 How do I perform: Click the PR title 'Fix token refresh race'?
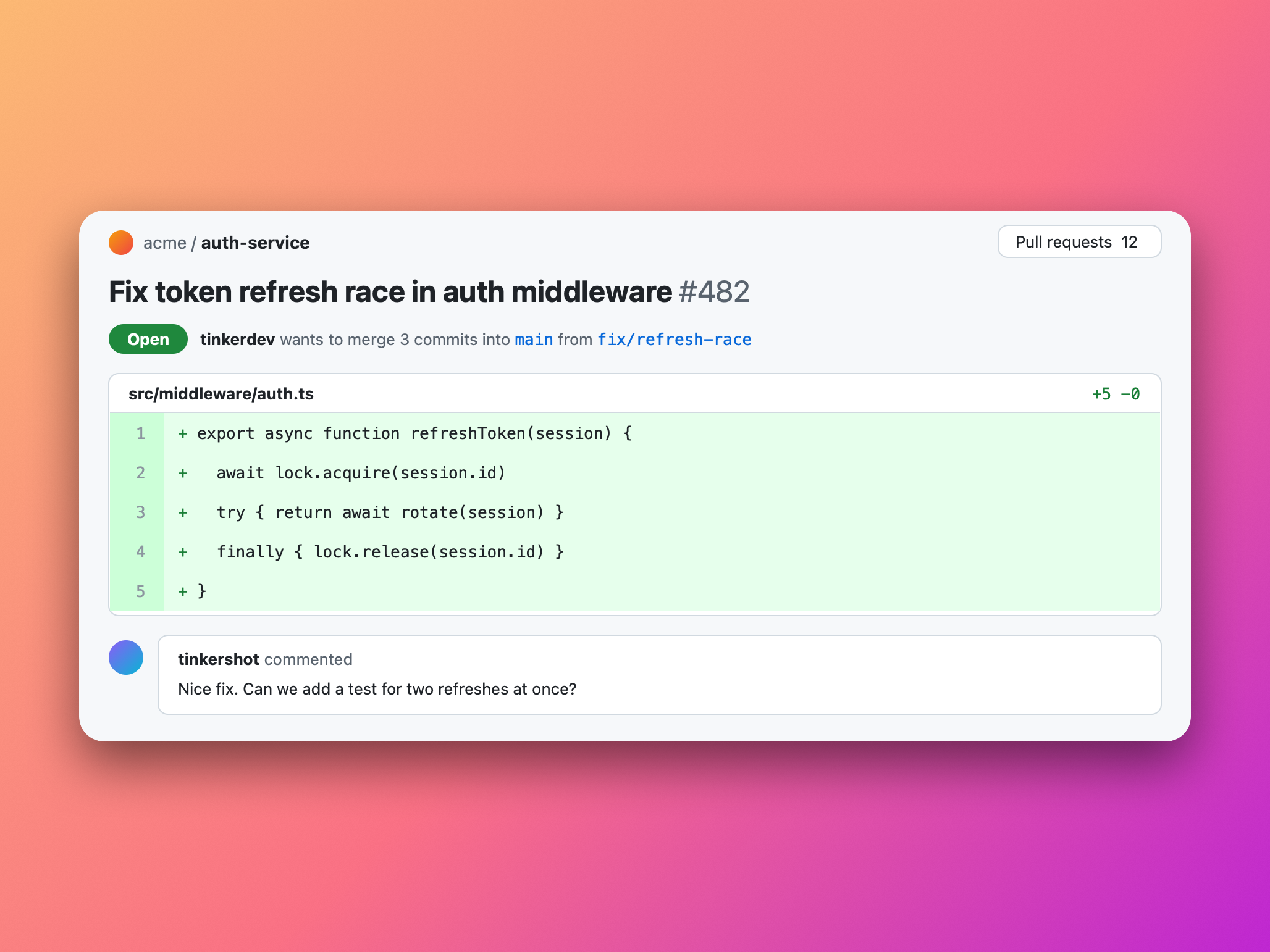click(x=390, y=291)
